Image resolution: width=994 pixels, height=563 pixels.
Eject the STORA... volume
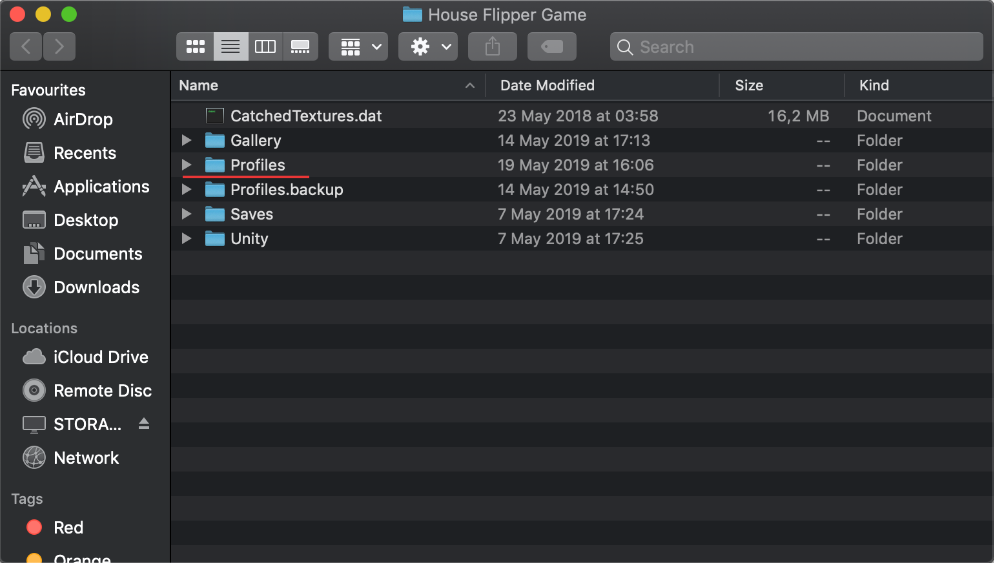[144, 424]
